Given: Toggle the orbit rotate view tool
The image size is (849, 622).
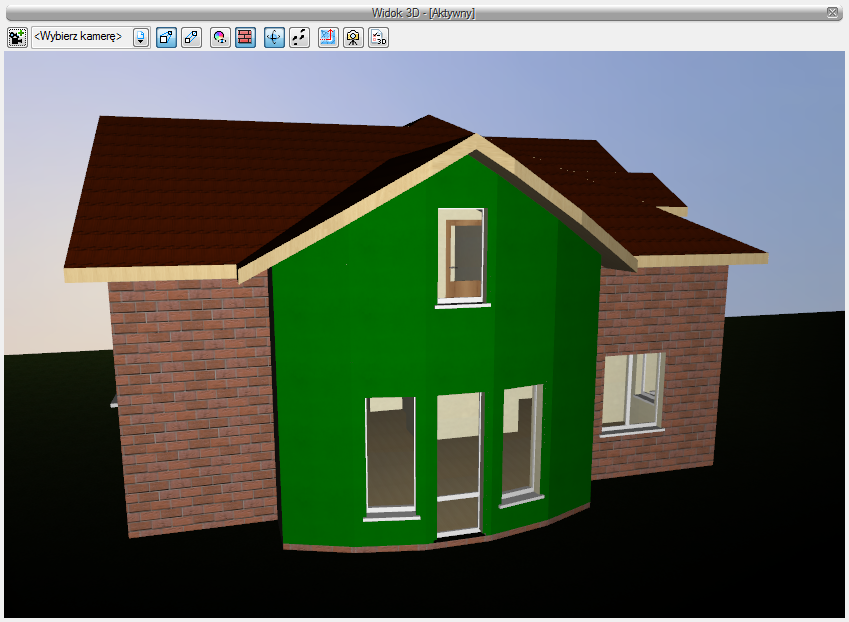Looking at the screenshot, I should click(x=275, y=37).
